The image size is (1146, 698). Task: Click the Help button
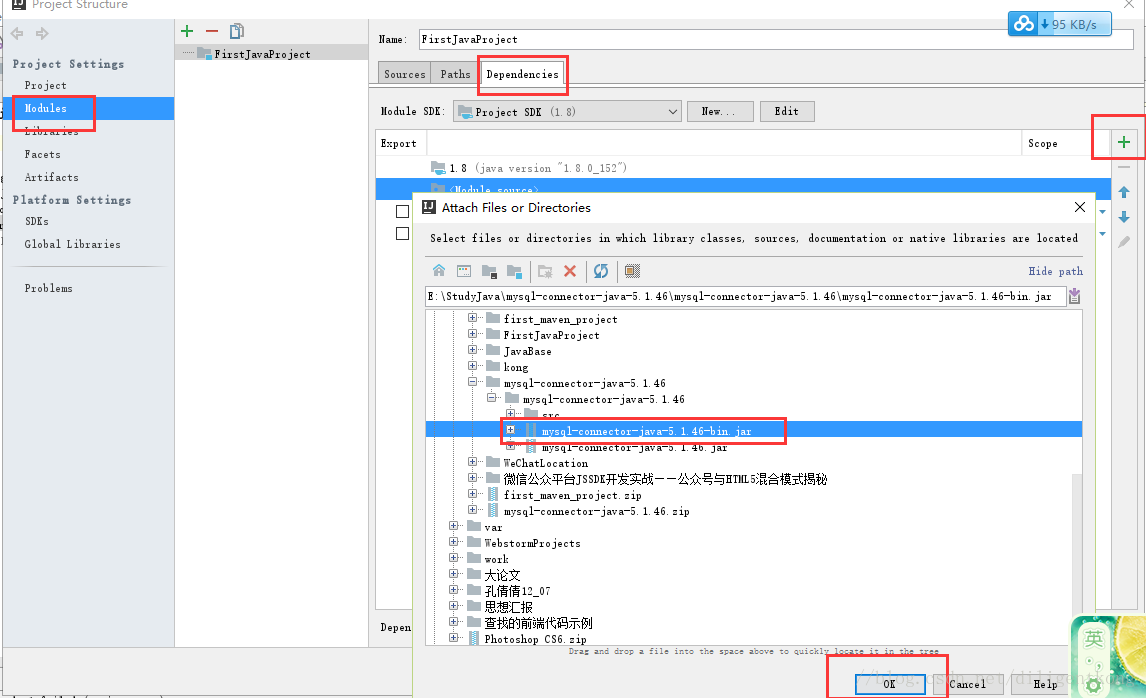pos(1045,684)
